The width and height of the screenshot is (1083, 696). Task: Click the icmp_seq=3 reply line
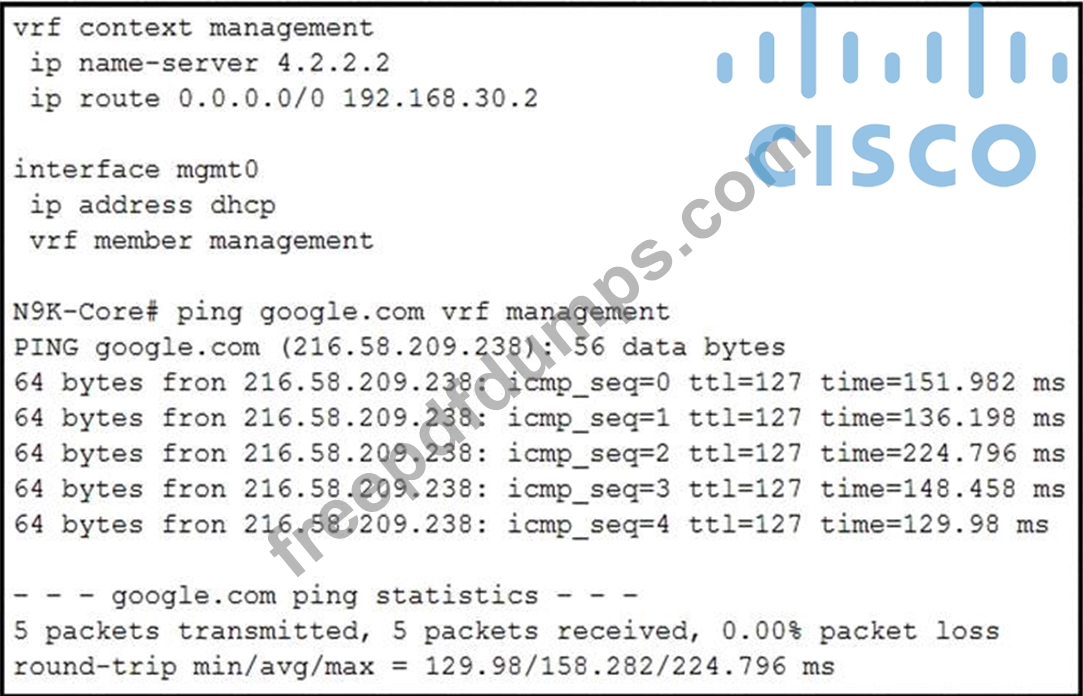pos(539,489)
